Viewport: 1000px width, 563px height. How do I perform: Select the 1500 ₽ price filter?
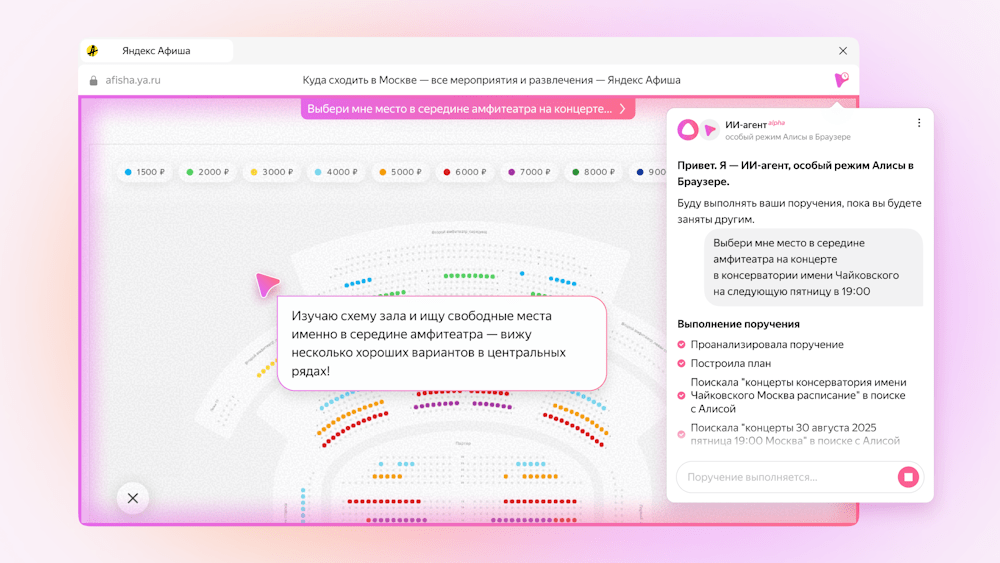click(145, 172)
